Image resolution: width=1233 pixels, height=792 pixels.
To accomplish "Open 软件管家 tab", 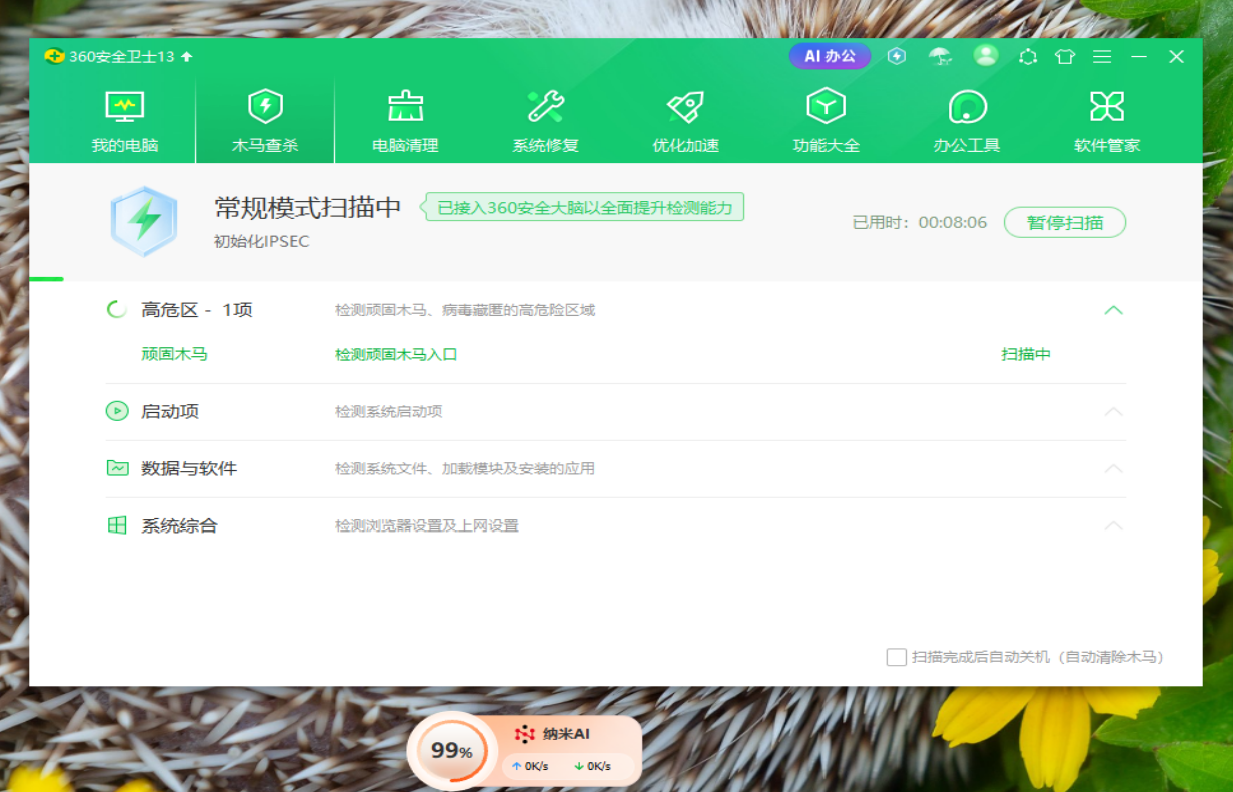I will 1107,122.
